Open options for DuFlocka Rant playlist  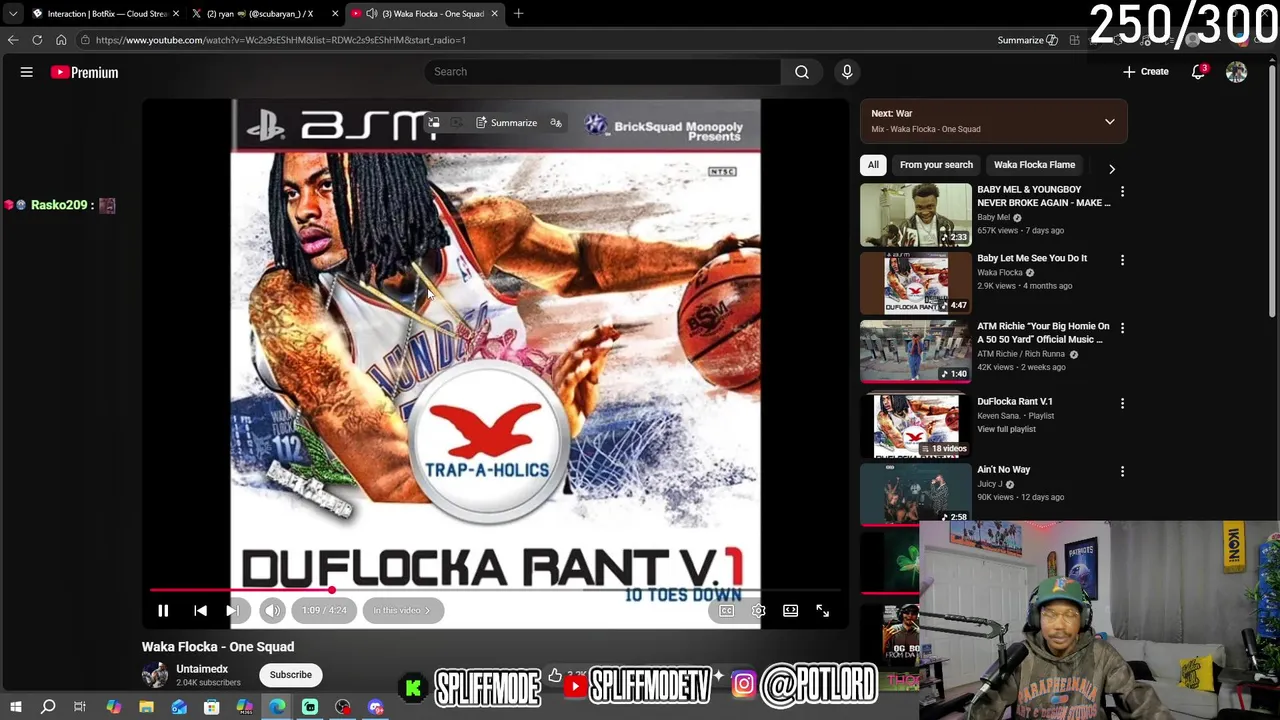(1122, 403)
